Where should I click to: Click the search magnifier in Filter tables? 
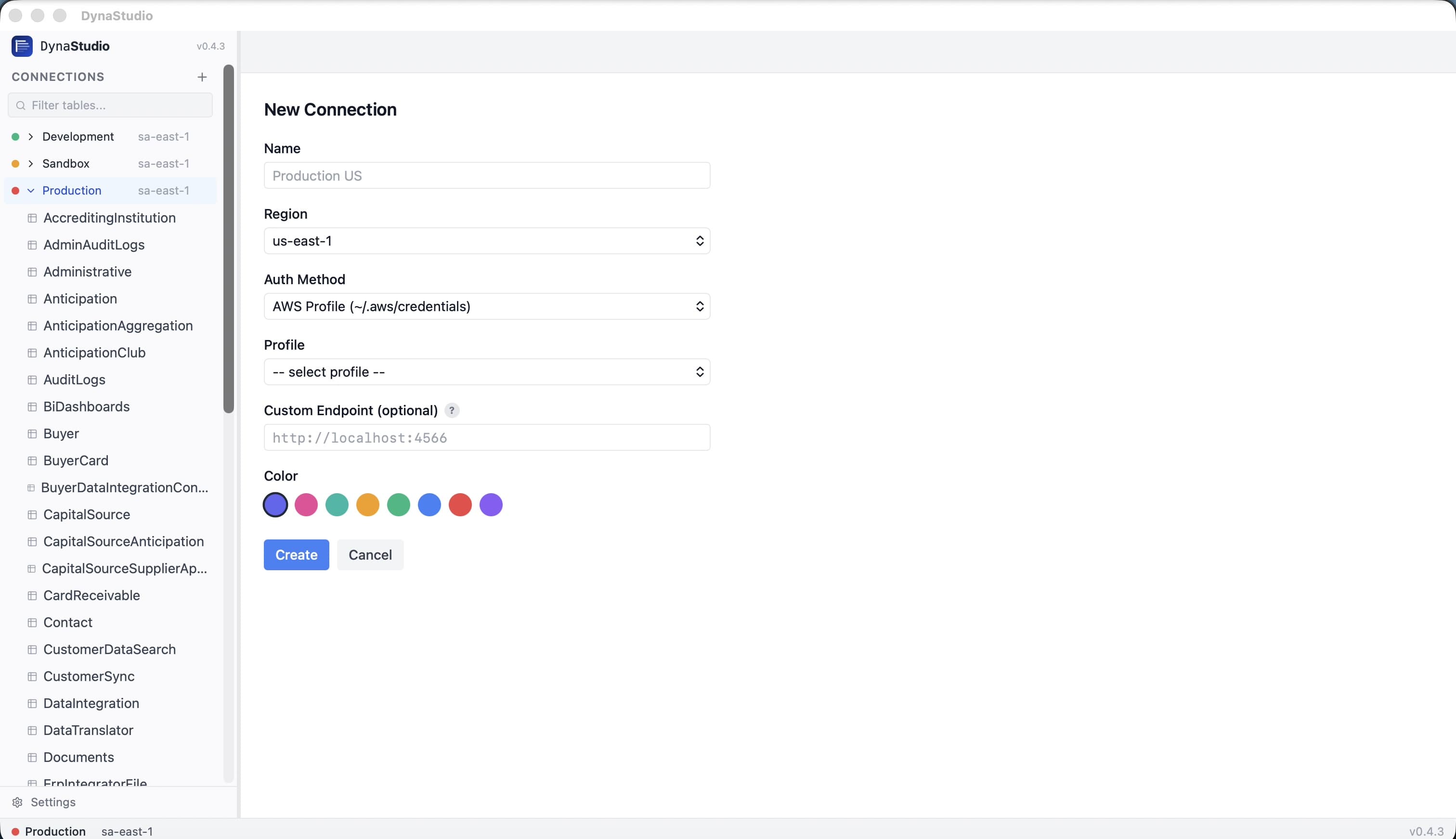click(21, 105)
